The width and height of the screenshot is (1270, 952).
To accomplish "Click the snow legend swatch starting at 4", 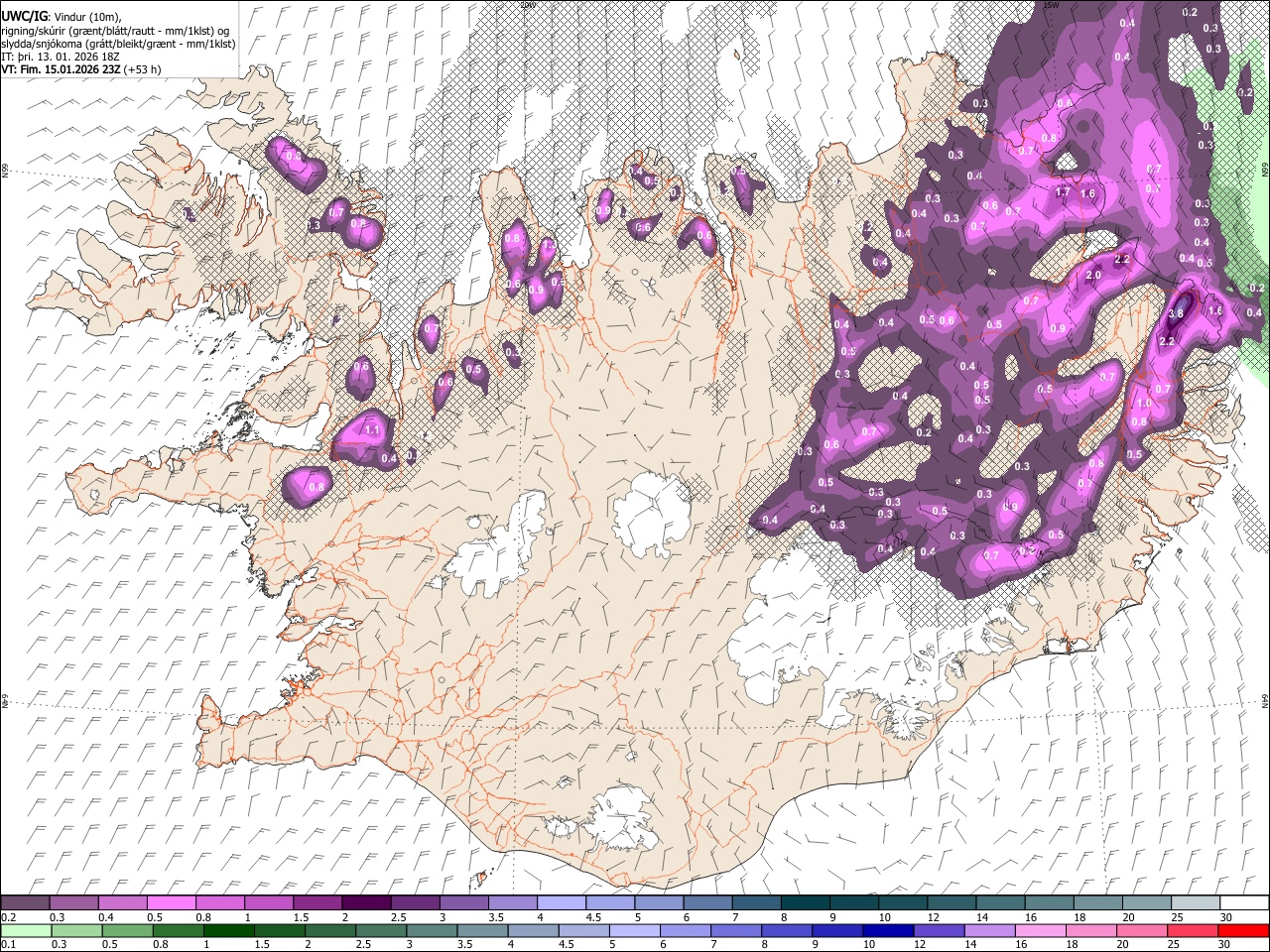I will tap(562, 903).
